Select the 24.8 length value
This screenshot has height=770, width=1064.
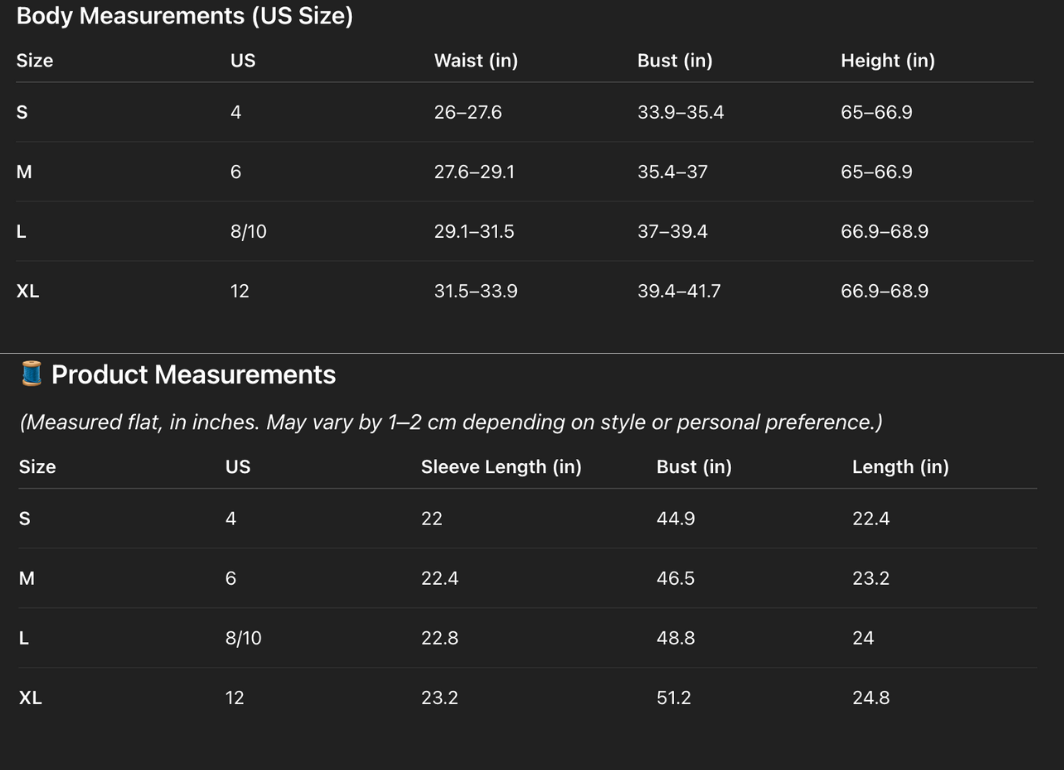click(x=870, y=698)
